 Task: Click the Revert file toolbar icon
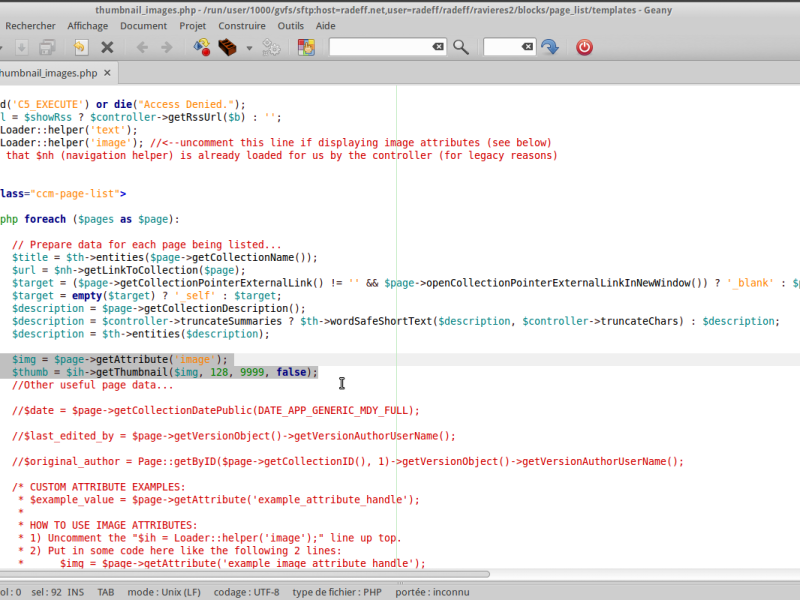pos(81,47)
